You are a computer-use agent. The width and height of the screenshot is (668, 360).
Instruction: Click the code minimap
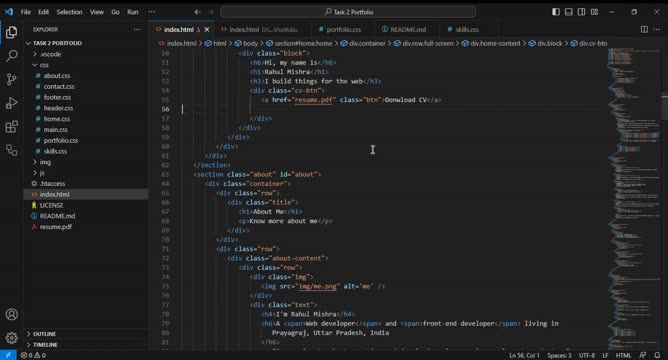coord(634,199)
